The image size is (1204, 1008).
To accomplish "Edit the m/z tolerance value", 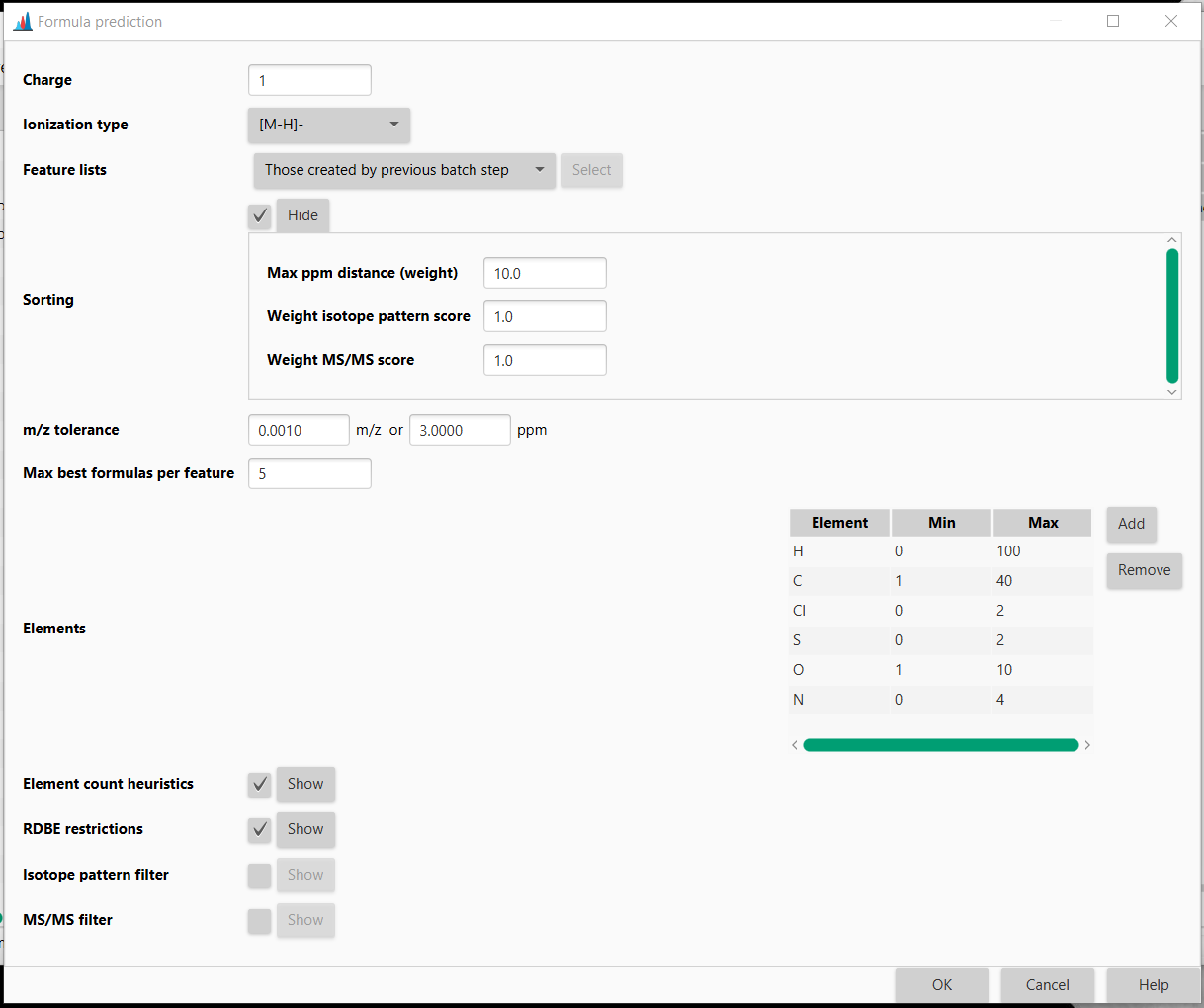I will [x=299, y=429].
